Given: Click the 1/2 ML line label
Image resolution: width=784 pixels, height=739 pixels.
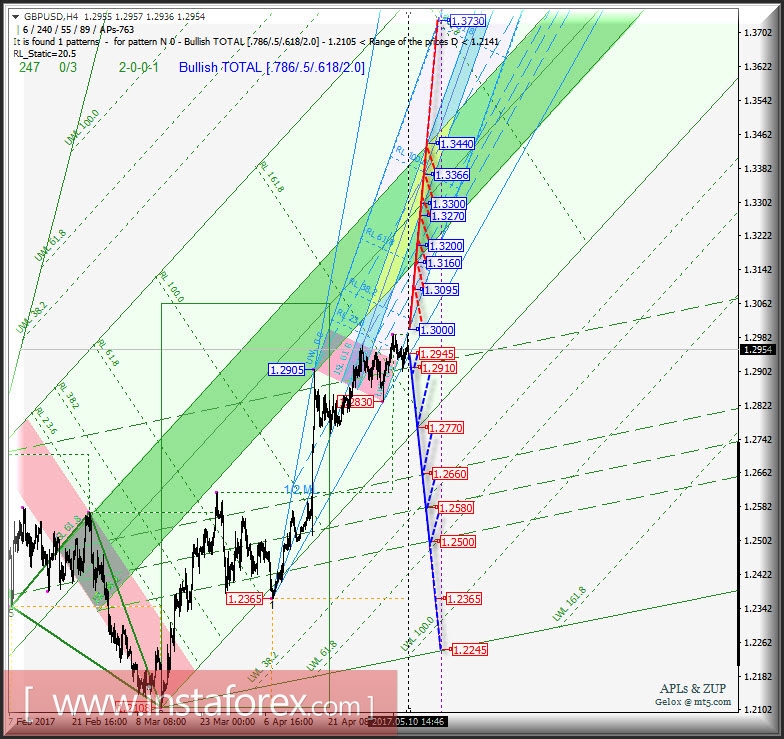Looking at the screenshot, I should tap(300, 490).
